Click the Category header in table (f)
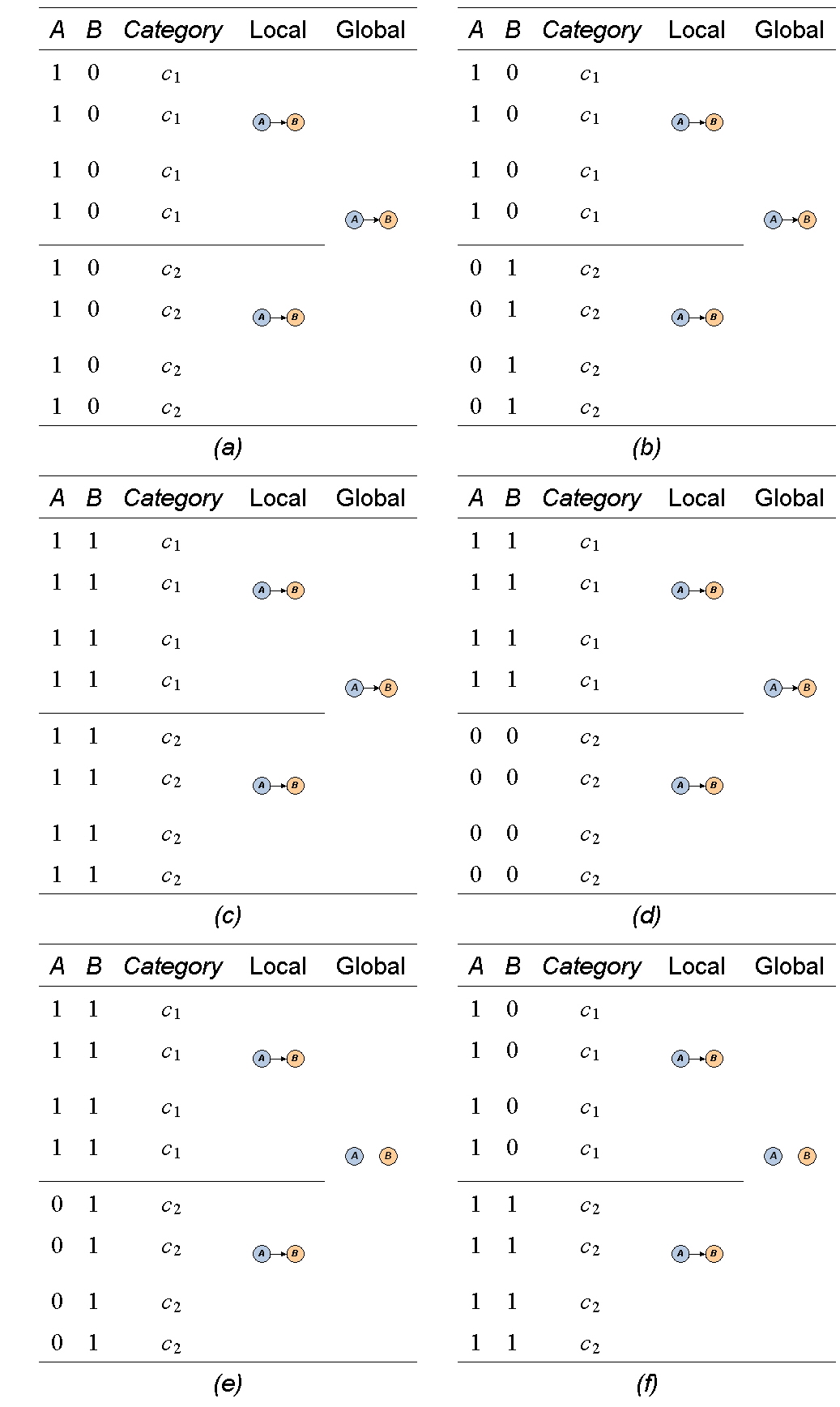The image size is (840, 1407). point(591,967)
